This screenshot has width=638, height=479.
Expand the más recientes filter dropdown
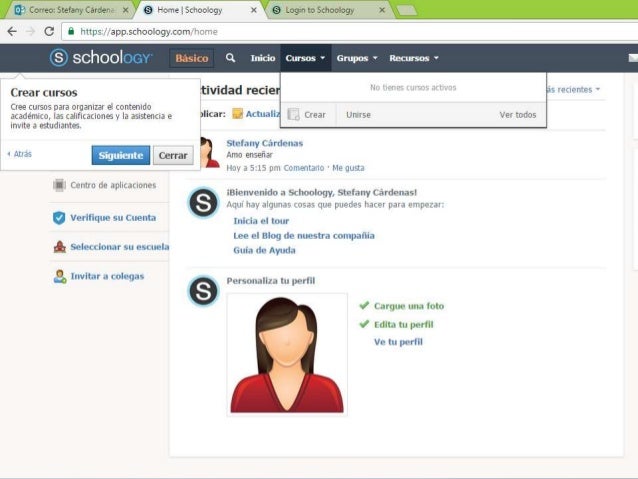573,89
